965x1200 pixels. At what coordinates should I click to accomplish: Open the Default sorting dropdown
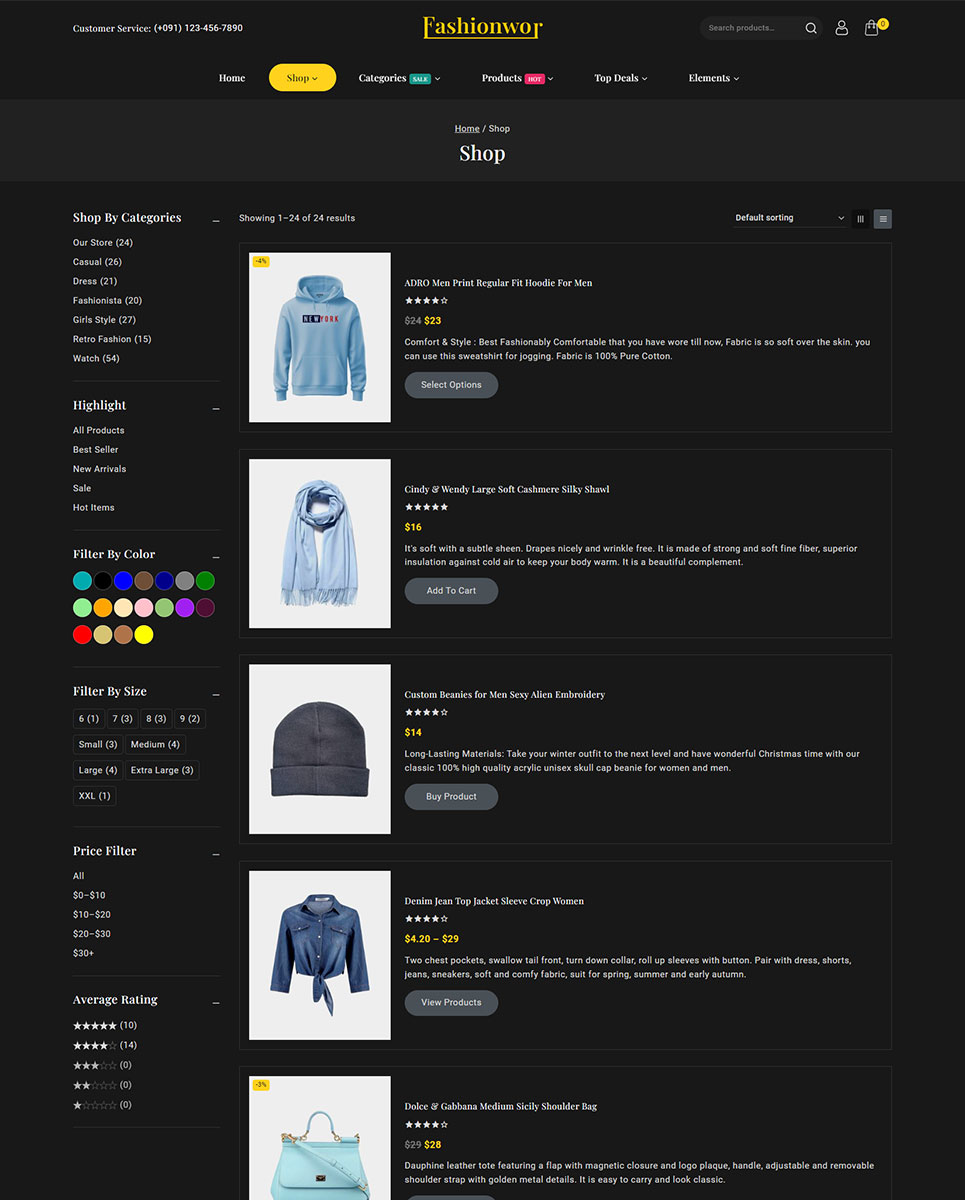(x=789, y=218)
